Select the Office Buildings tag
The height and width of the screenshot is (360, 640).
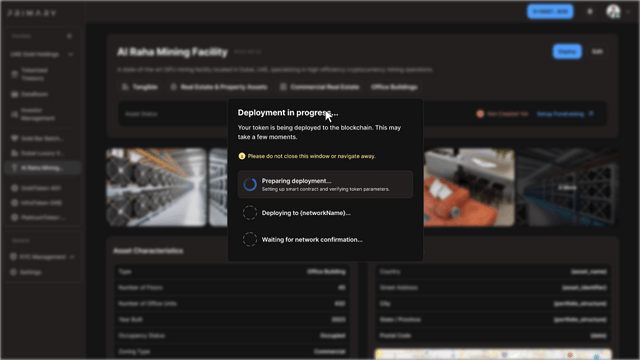point(394,87)
